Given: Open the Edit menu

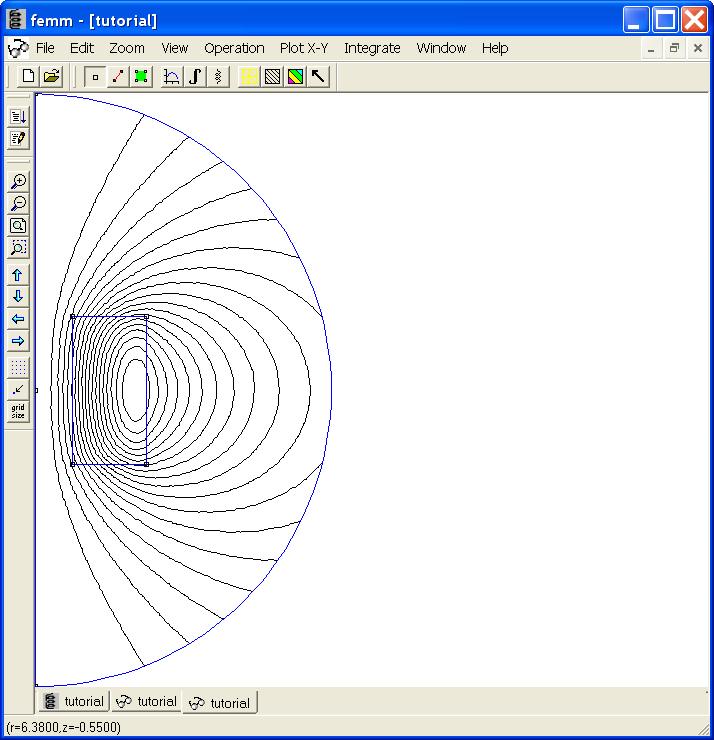Looking at the screenshot, I should pyautogui.click(x=82, y=48).
